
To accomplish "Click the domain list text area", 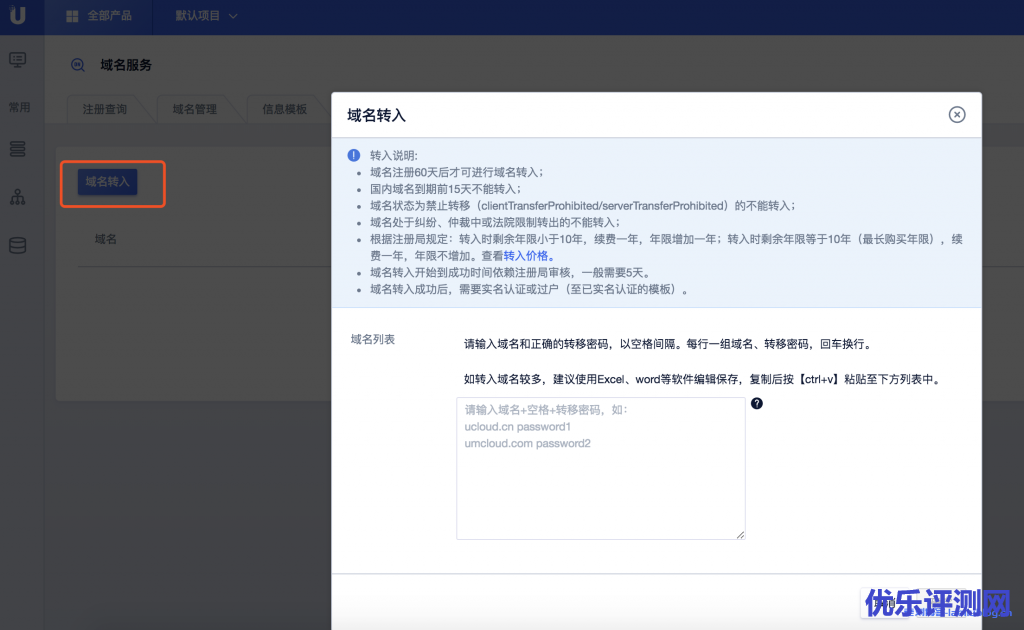I will (600, 468).
